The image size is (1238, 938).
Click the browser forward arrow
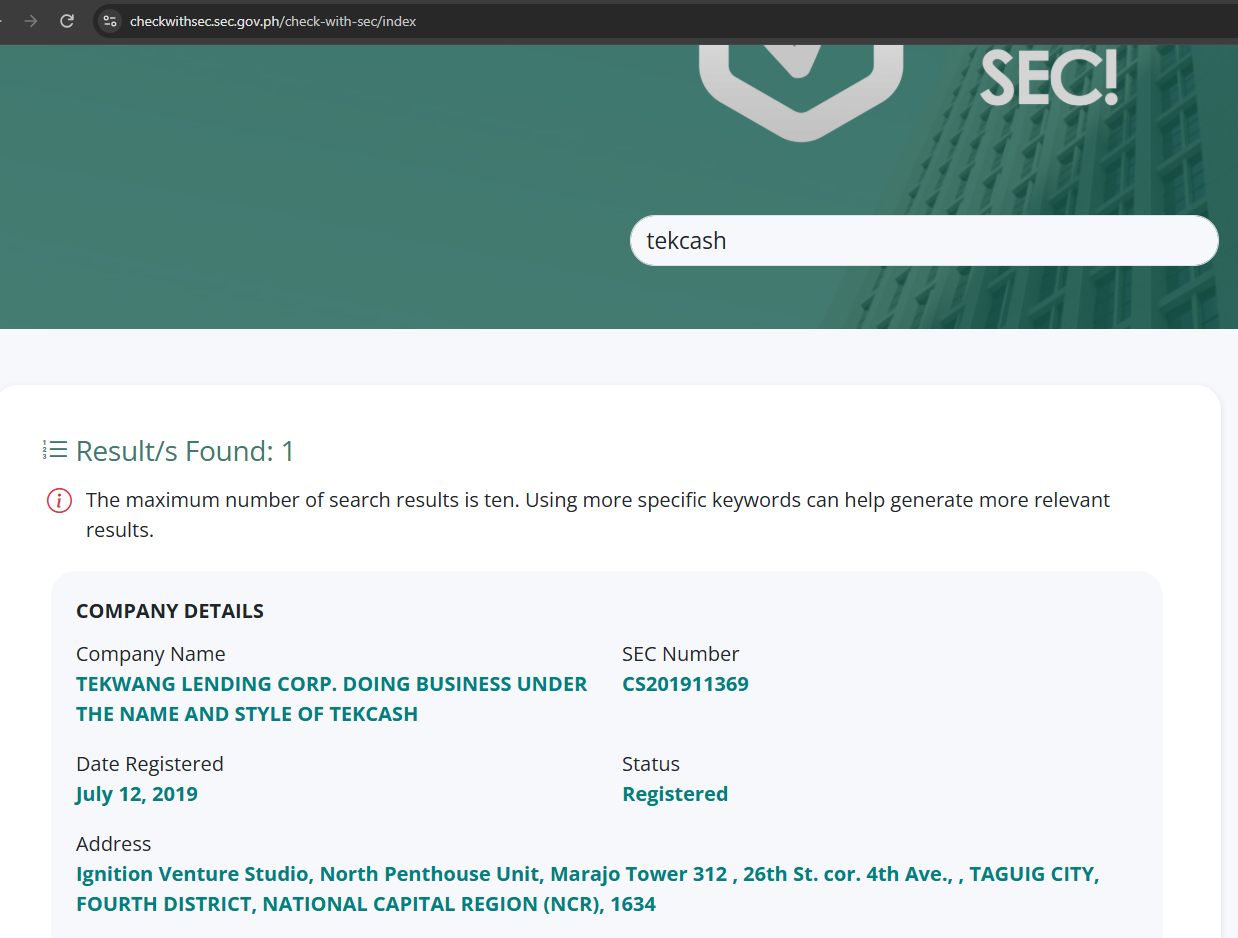point(31,21)
